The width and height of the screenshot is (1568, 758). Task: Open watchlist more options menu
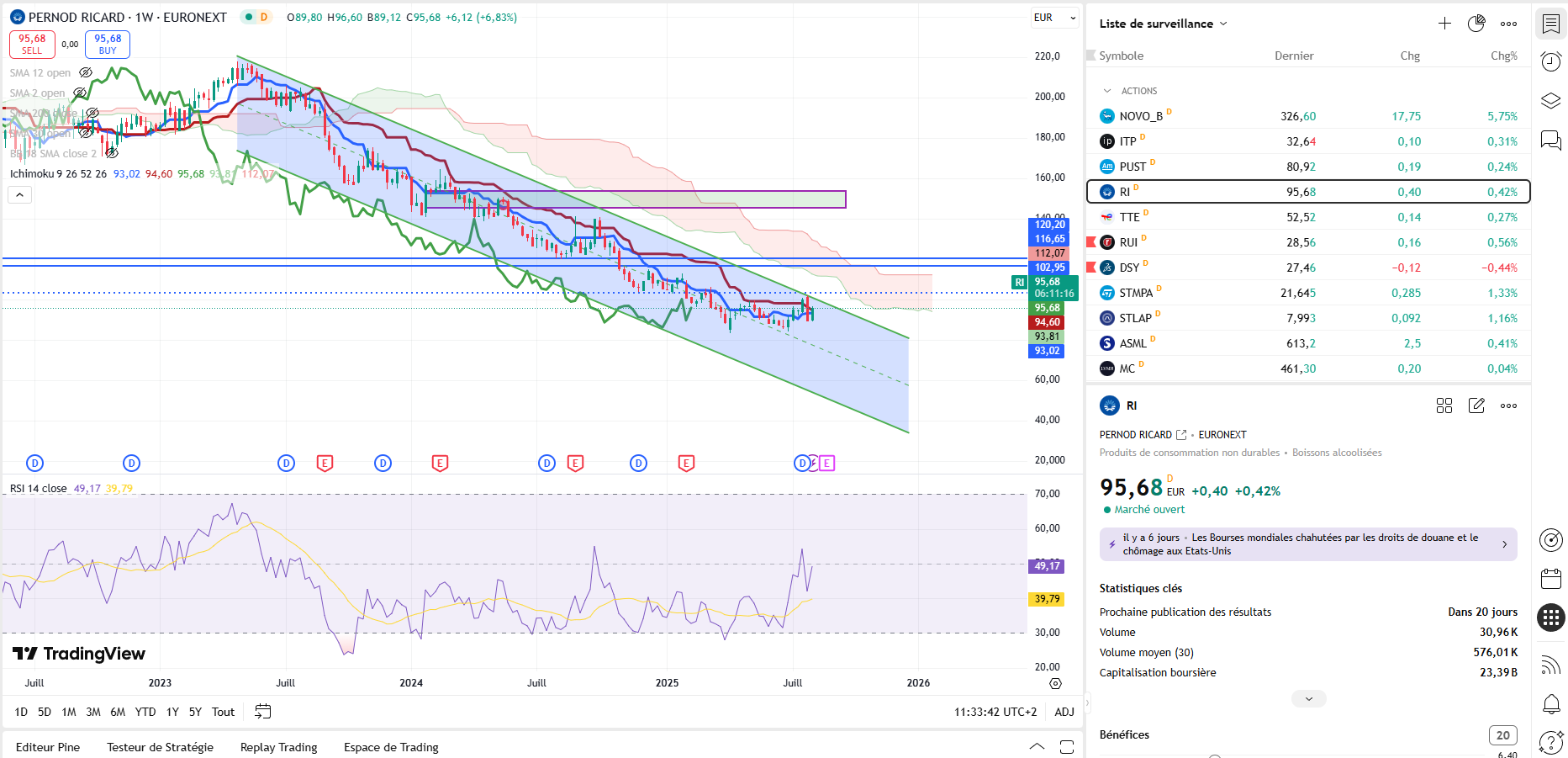[x=1509, y=24]
